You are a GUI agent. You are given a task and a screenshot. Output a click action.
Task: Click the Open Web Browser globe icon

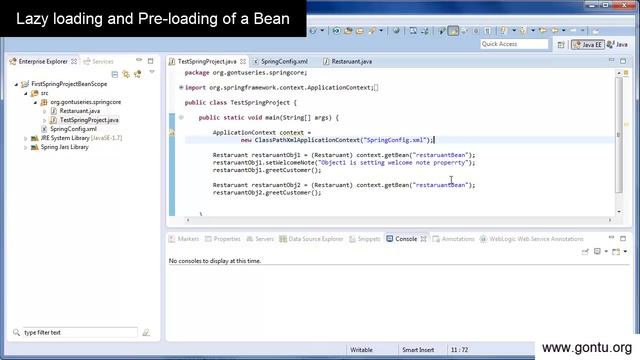pyautogui.click(x=396, y=31)
